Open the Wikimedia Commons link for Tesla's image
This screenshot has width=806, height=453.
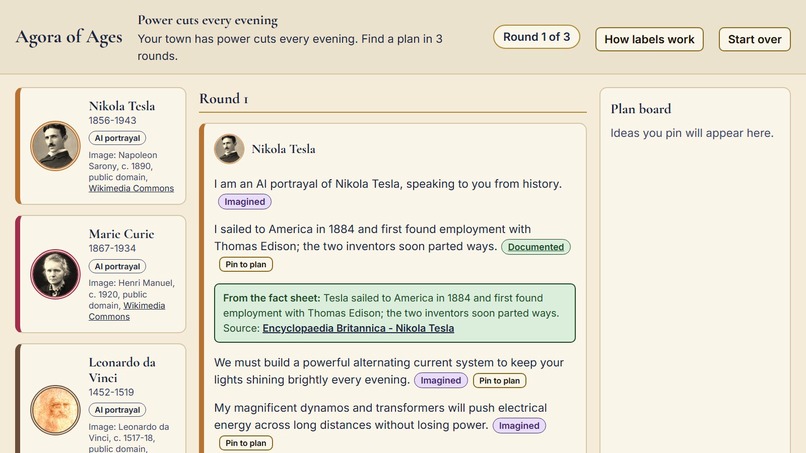point(131,188)
